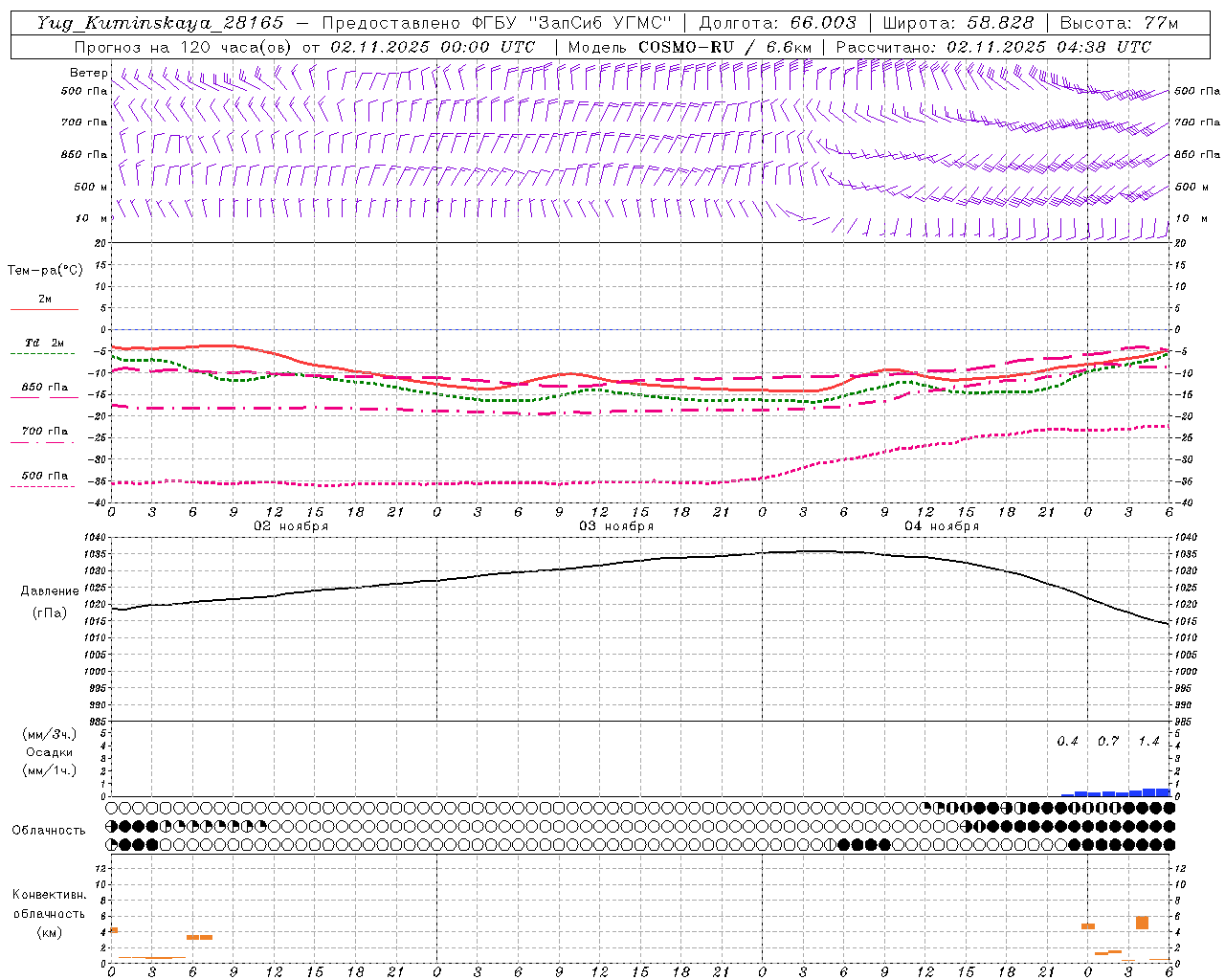Click the station name "Yug_Kuminskaya_28165"
Screen dimensions: 1225x980
(x=160, y=23)
